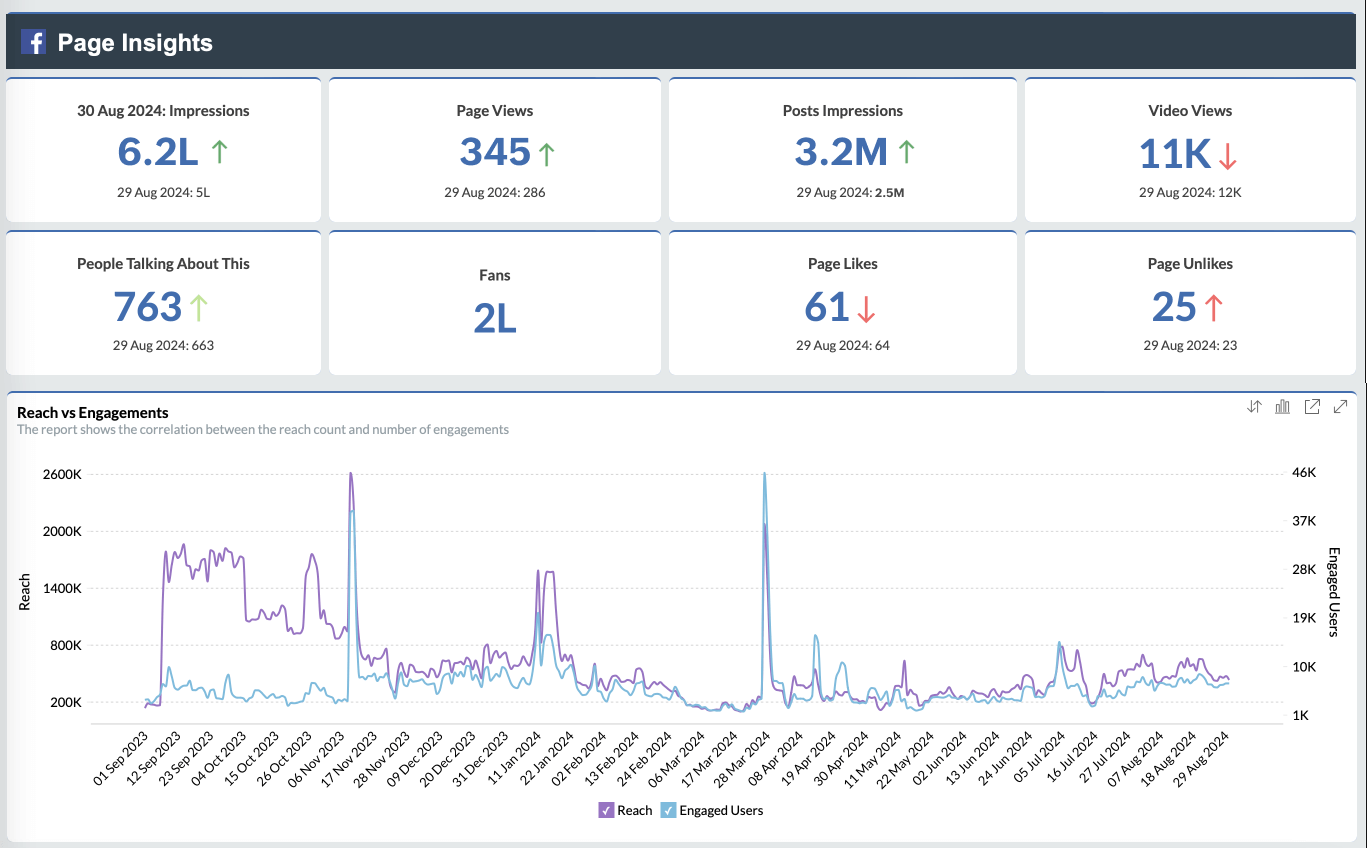1367x848 pixels.
Task: Expand chart to full screen icon
Action: click(x=1341, y=406)
